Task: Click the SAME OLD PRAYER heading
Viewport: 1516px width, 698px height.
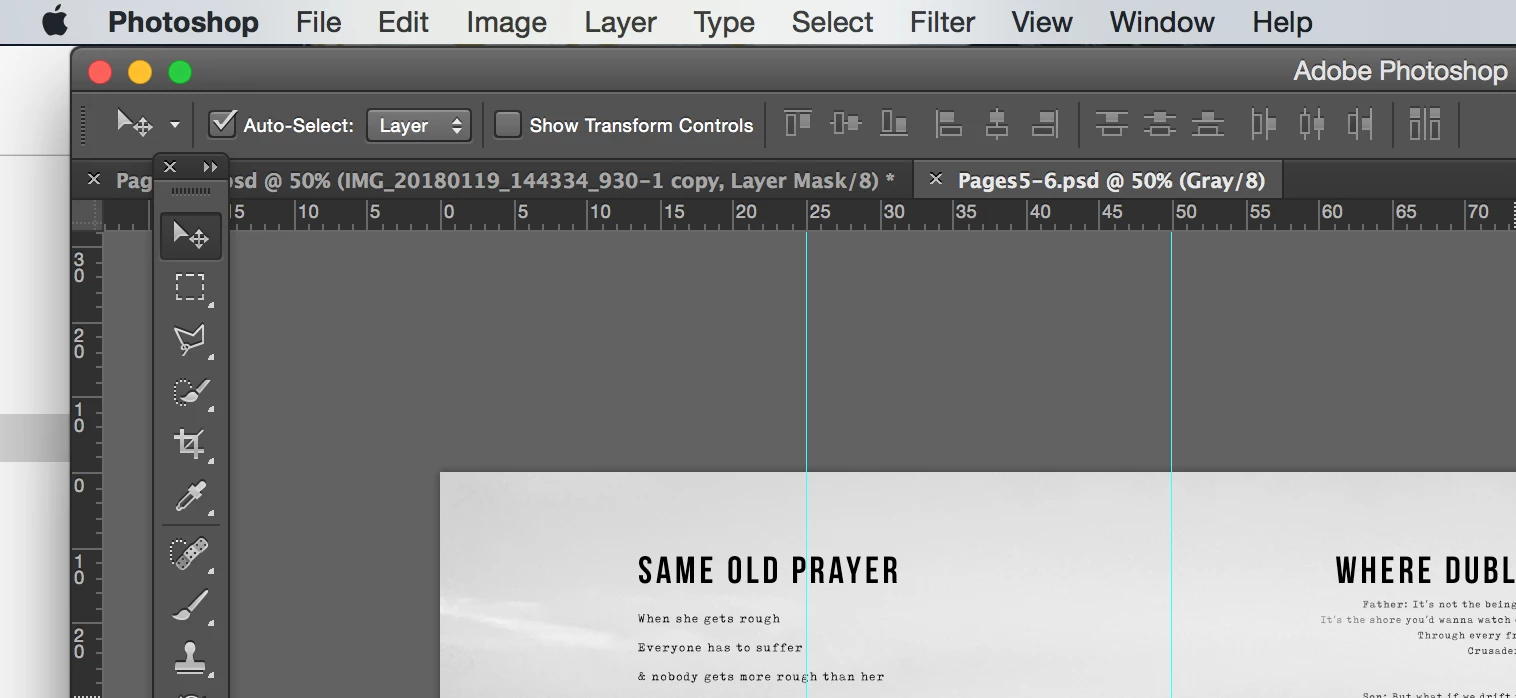Action: tap(768, 571)
